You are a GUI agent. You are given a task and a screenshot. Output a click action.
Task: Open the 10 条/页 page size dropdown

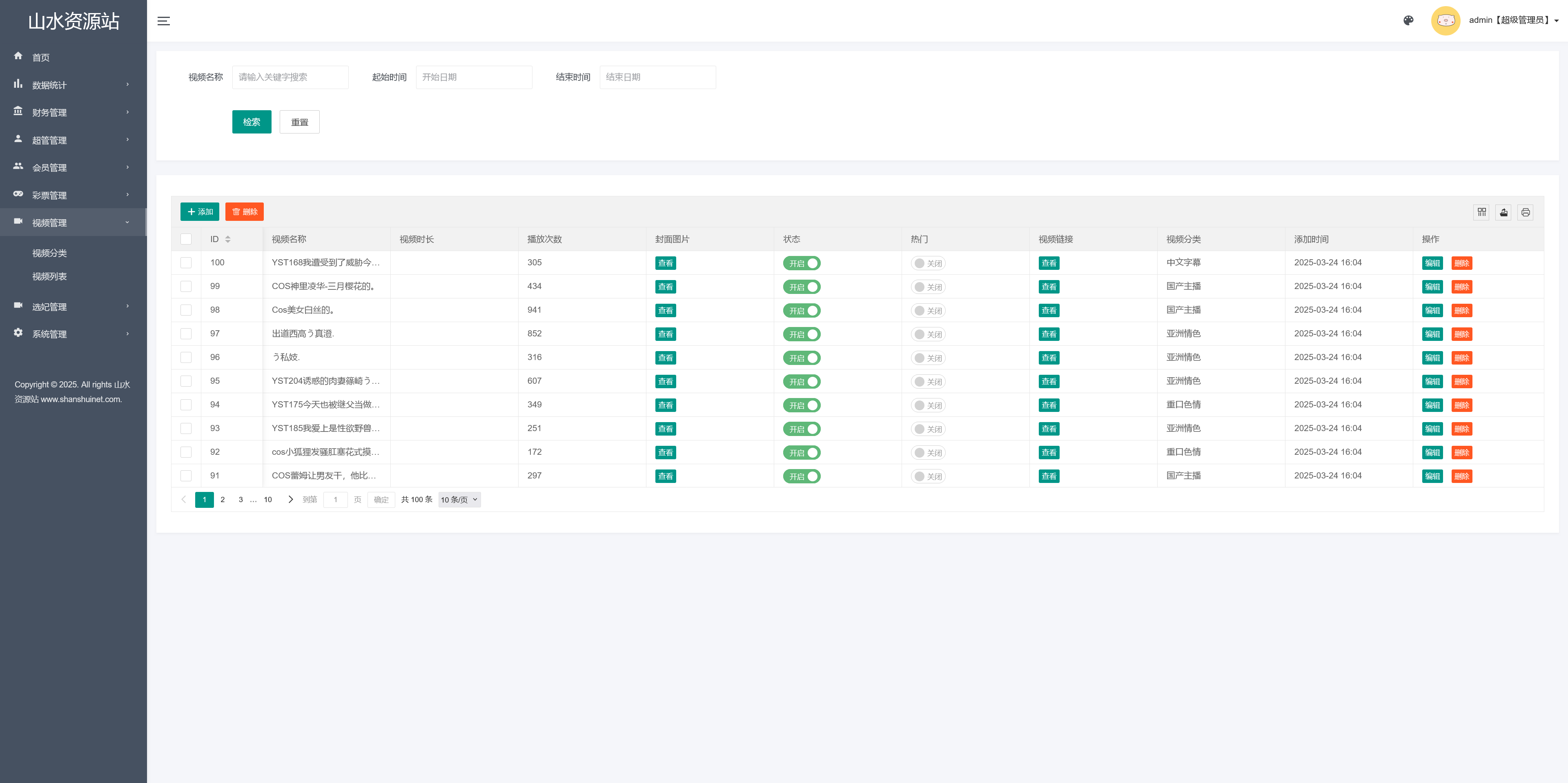tap(459, 500)
